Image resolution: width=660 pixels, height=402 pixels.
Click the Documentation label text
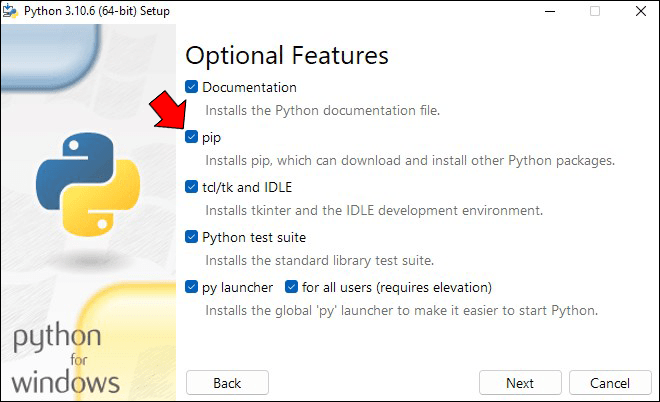(249, 88)
